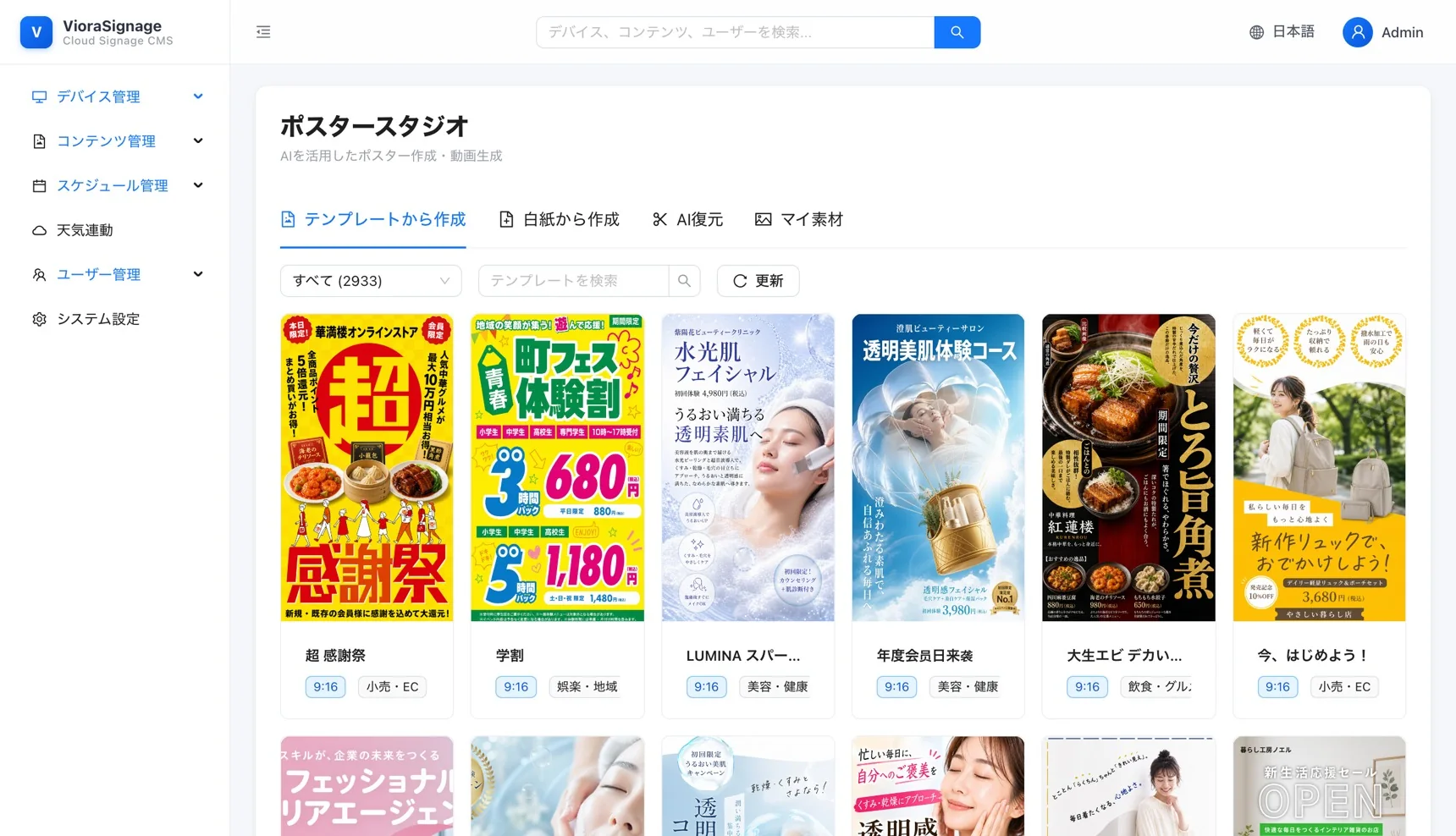Open the すべて (2933) category dropdown
The width and height of the screenshot is (1456, 836).
click(371, 281)
